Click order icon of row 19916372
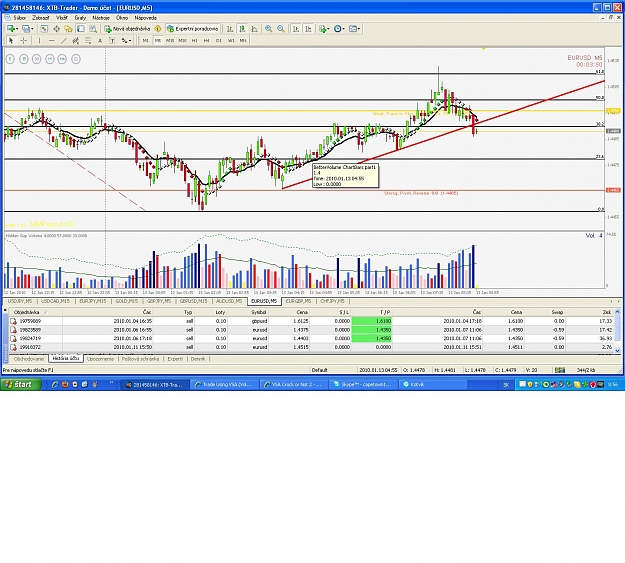Viewport: 625px width, 563px height. point(13,347)
